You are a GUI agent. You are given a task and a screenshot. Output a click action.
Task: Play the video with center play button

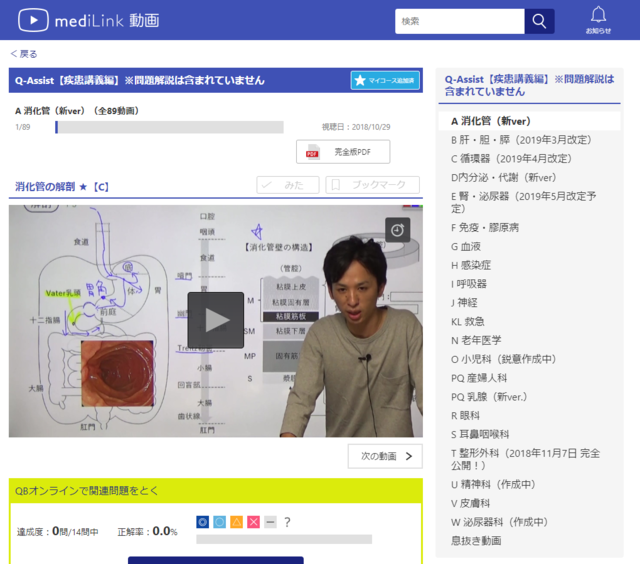point(216,320)
